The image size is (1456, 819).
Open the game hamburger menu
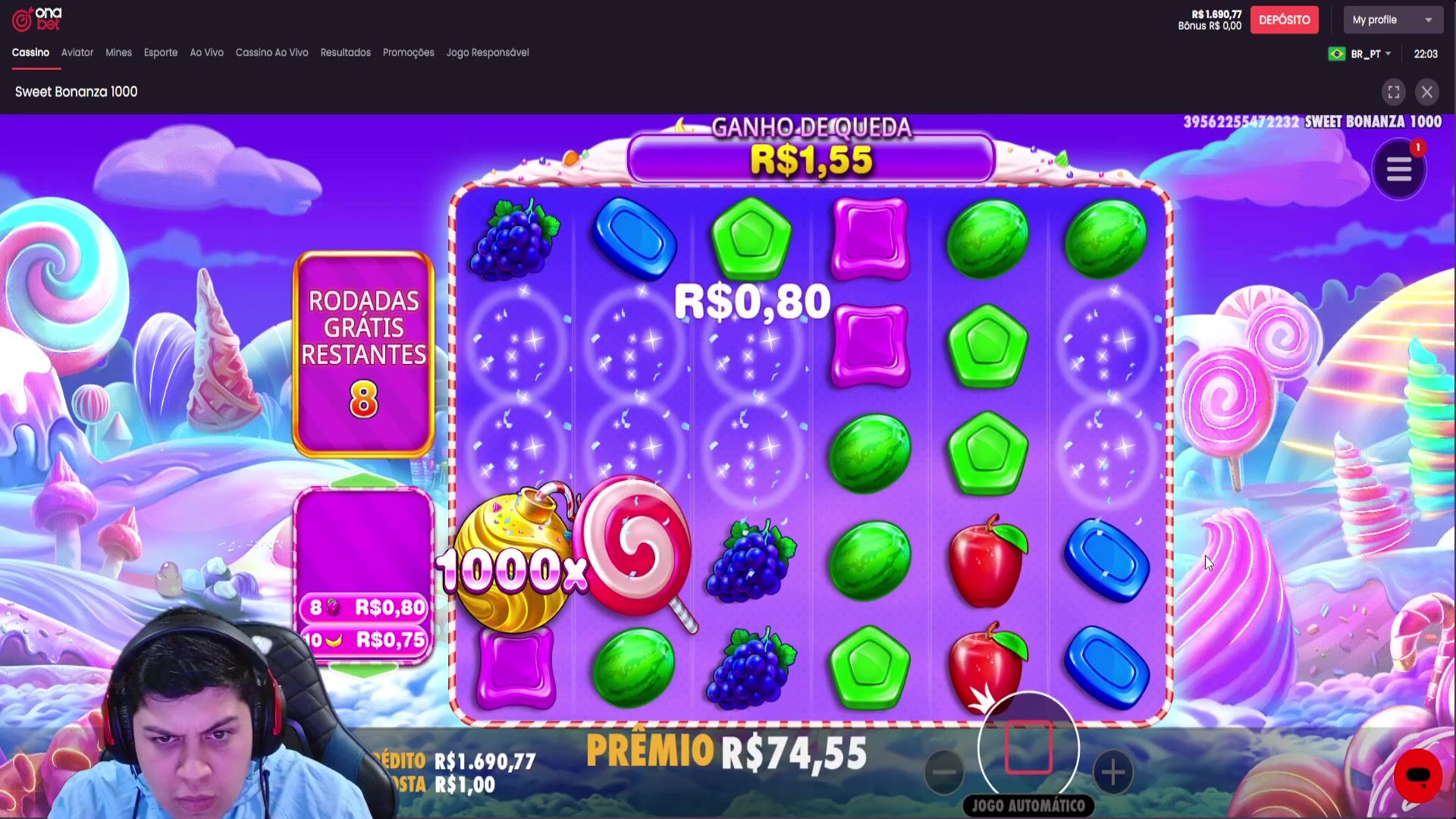(1399, 169)
